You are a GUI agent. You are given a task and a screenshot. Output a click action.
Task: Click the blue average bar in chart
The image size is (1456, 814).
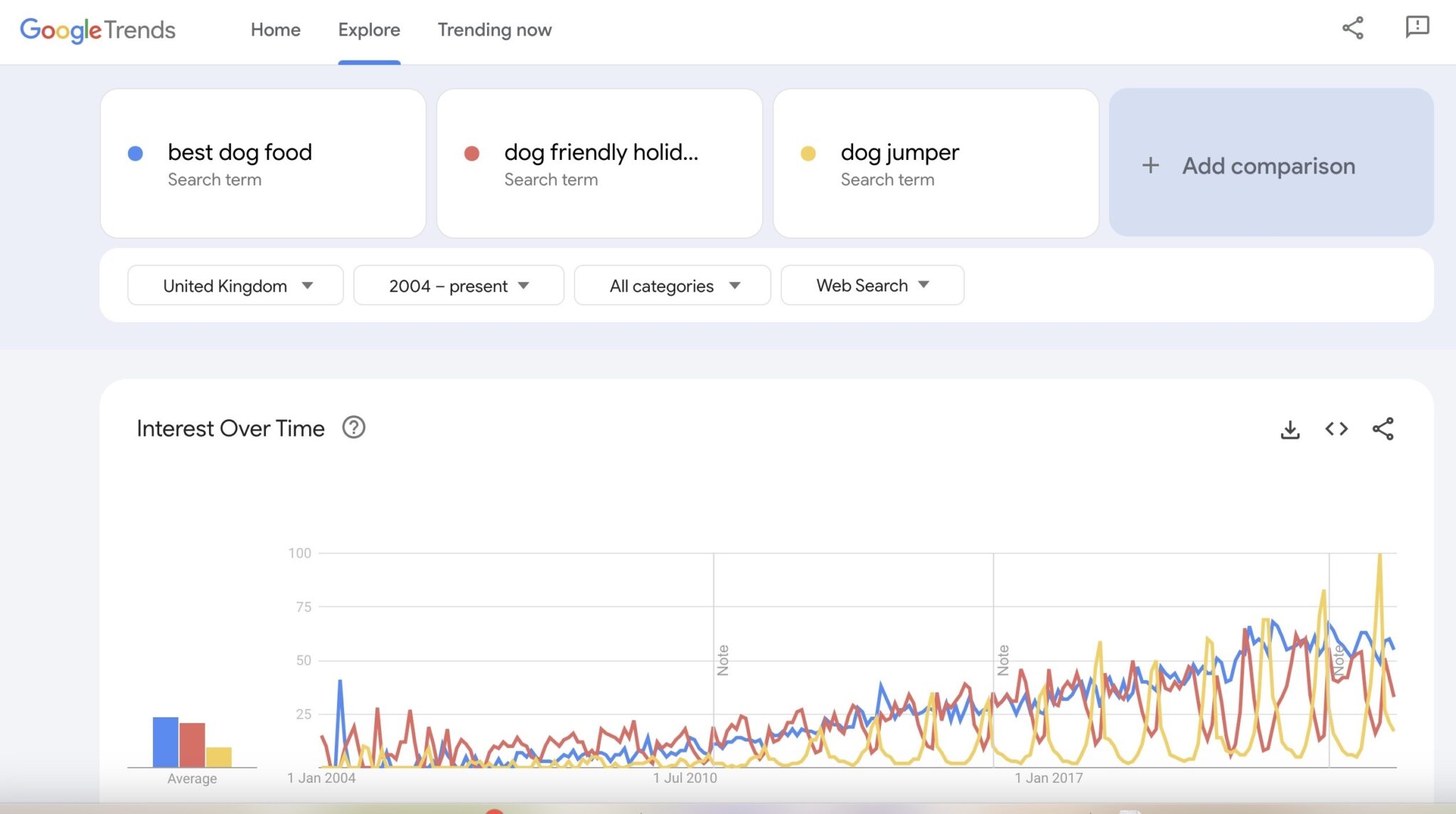point(165,741)
